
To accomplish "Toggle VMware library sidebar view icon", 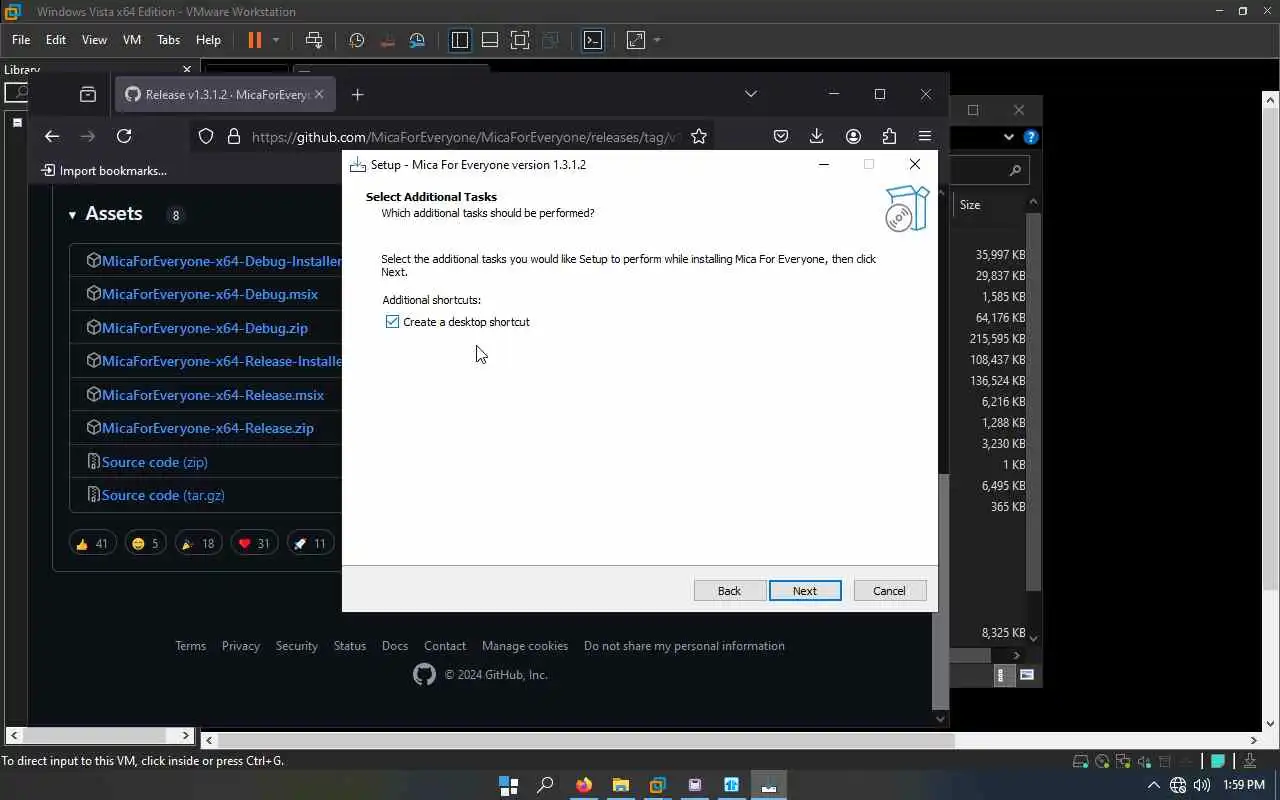I will (x=460, y=40).
